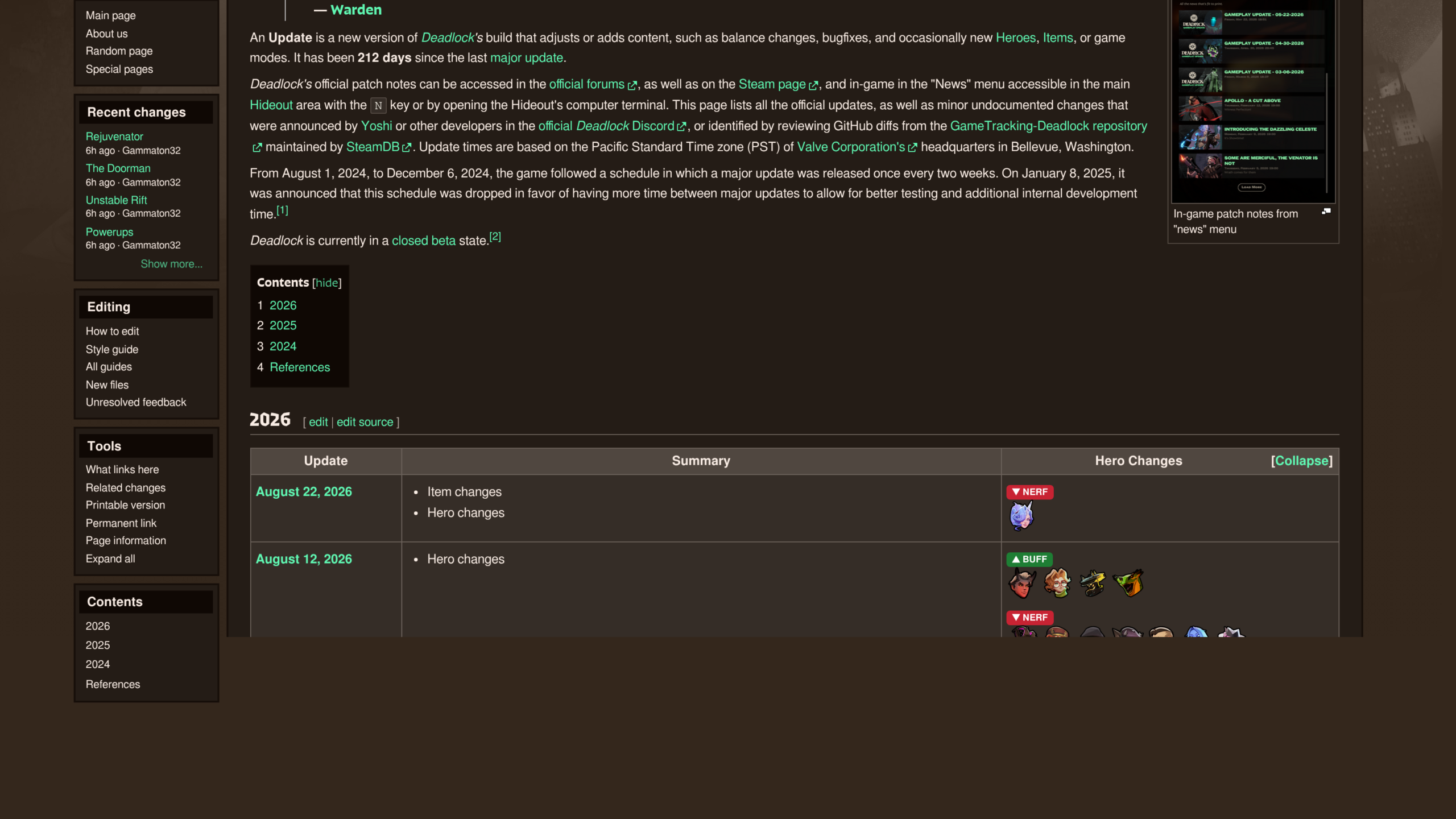
Task: Open the August 22, 2026 update
Action: pos(304,492)
